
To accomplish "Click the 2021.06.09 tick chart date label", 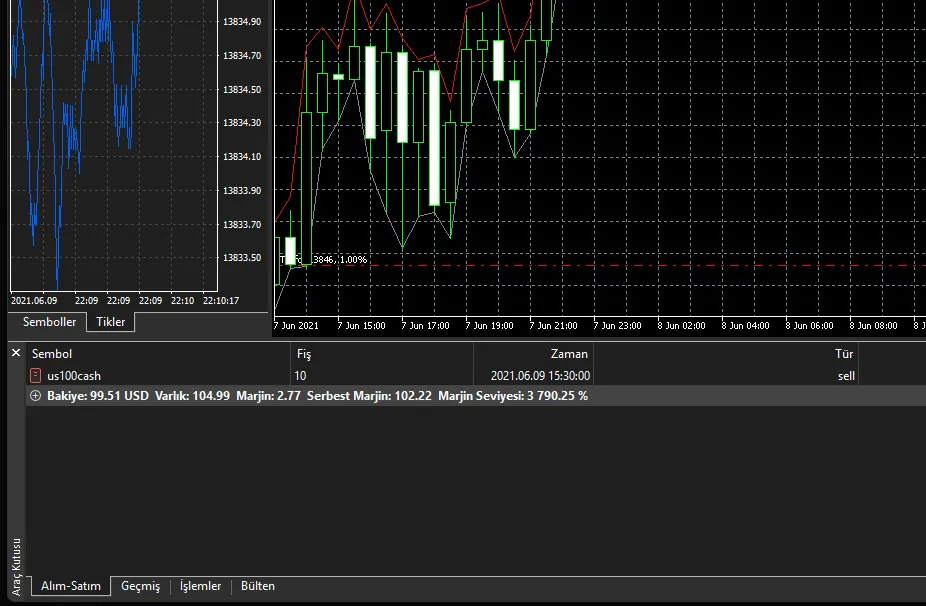I will point(34,301).
